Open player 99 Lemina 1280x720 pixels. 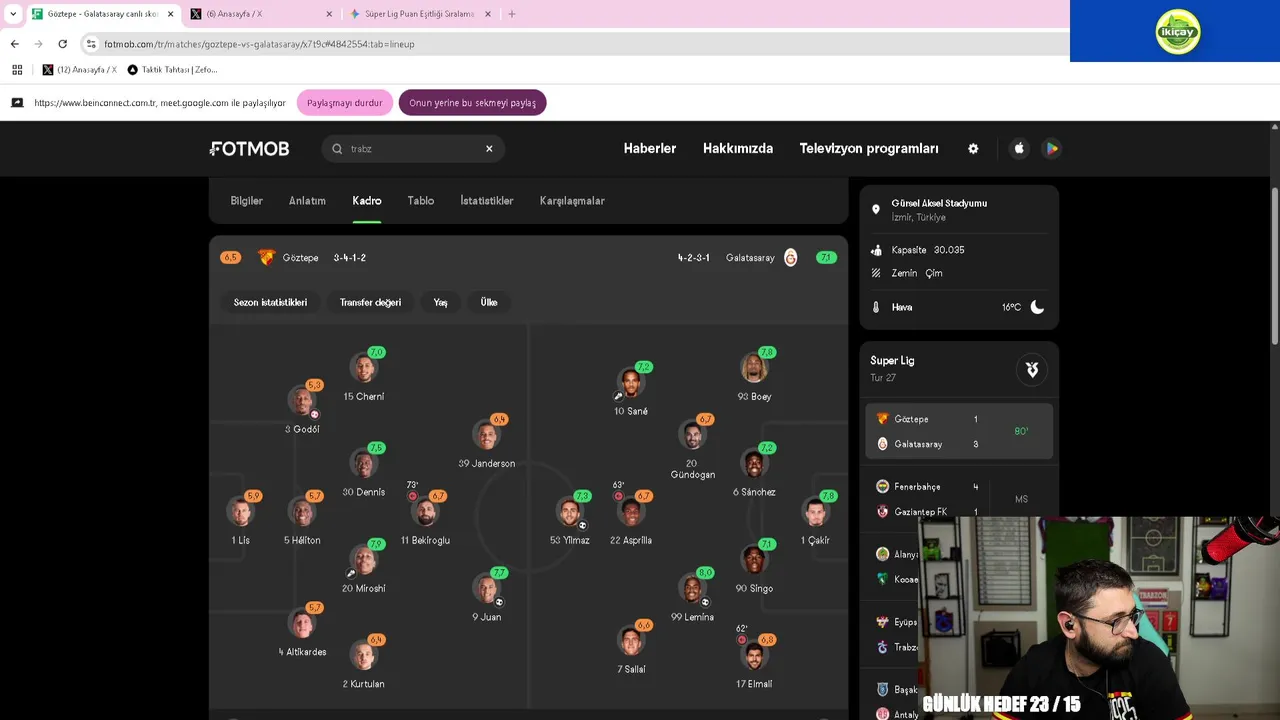pos(693,595)
